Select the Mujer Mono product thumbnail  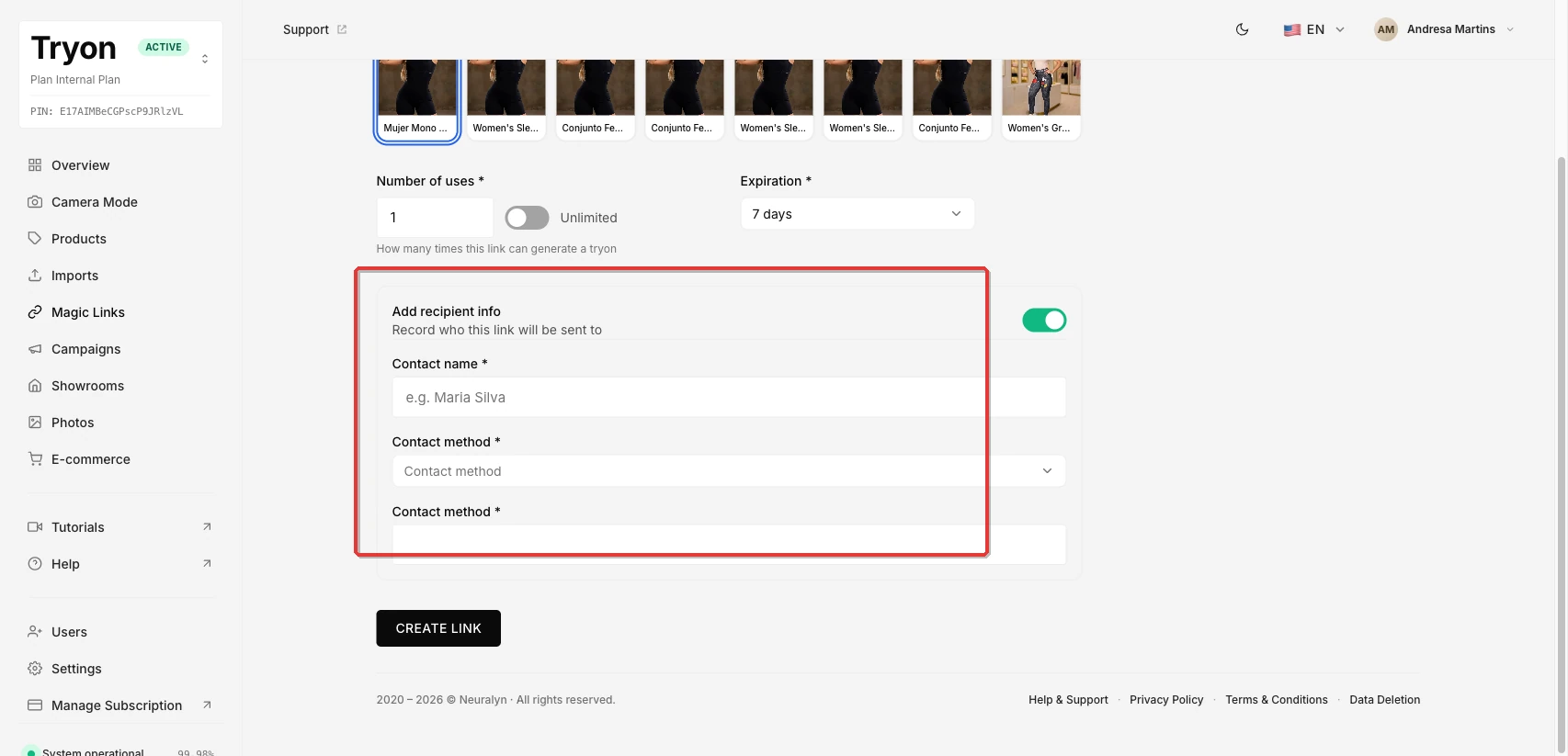pyautogui.click(x=416, y=100)
